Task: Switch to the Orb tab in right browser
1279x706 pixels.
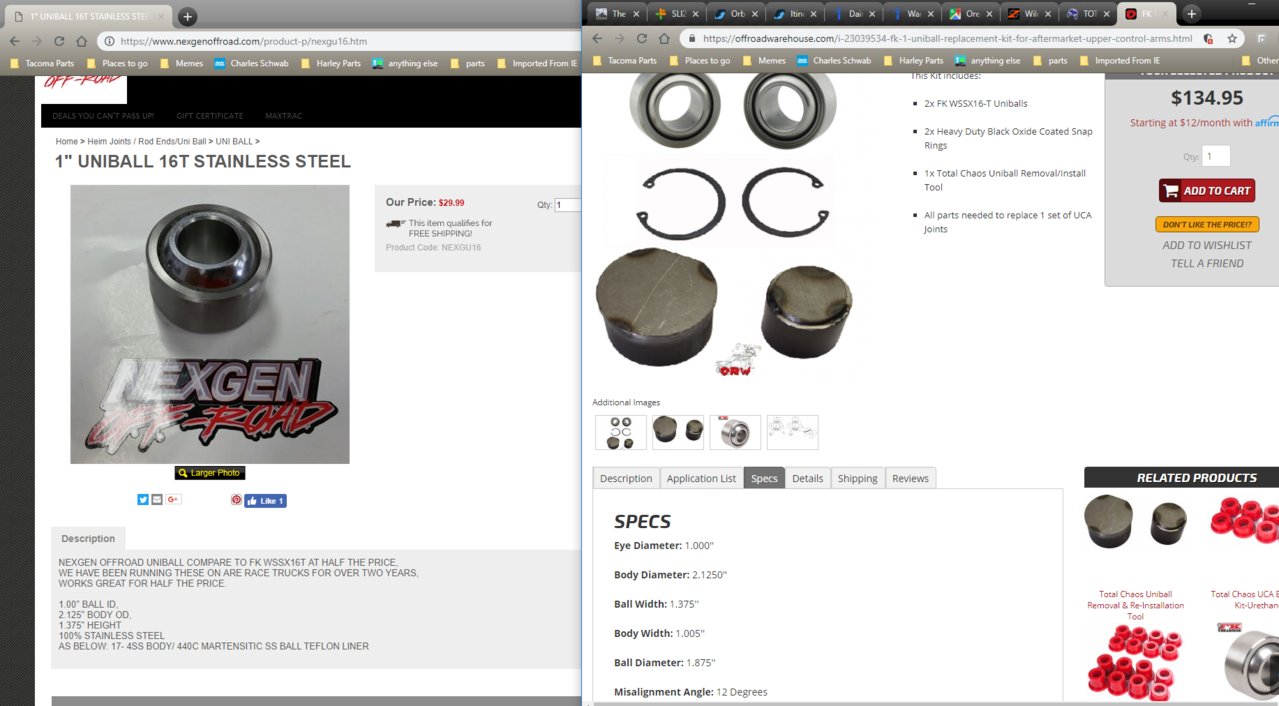Action: pos(734,14)
